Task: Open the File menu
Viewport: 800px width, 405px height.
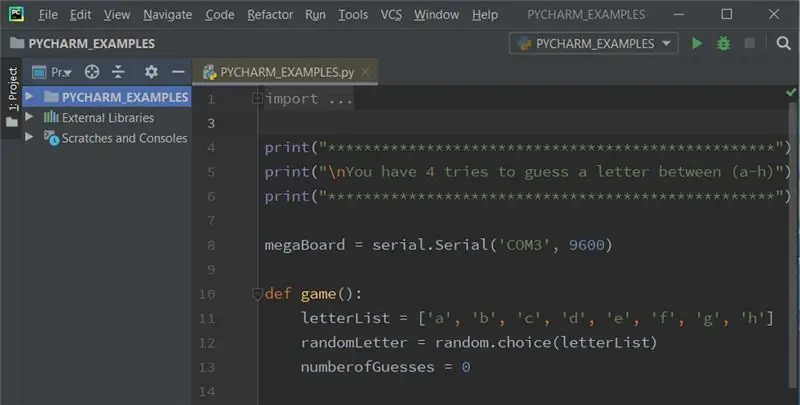Action: click(48, 15)
